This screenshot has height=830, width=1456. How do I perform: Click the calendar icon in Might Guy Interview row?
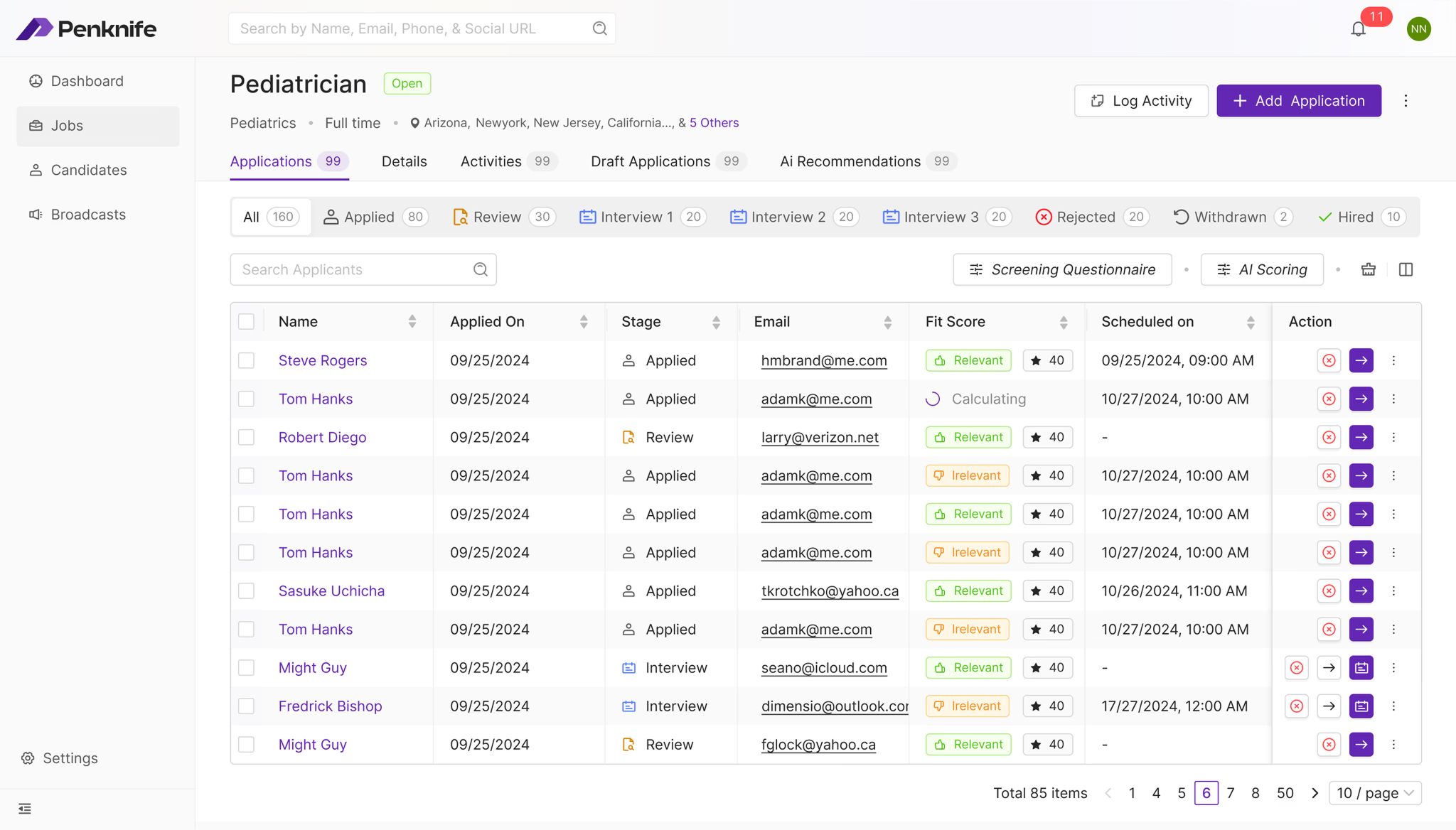click(1361, 667)
